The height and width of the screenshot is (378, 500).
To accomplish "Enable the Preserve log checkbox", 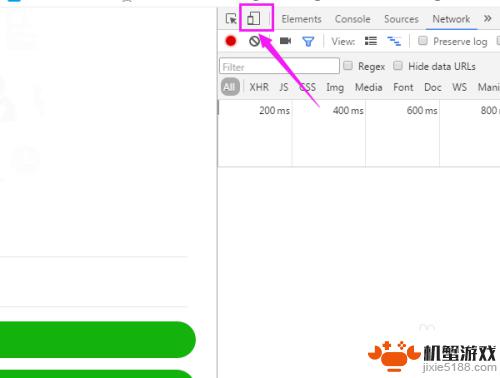I will tap(423, 41).
